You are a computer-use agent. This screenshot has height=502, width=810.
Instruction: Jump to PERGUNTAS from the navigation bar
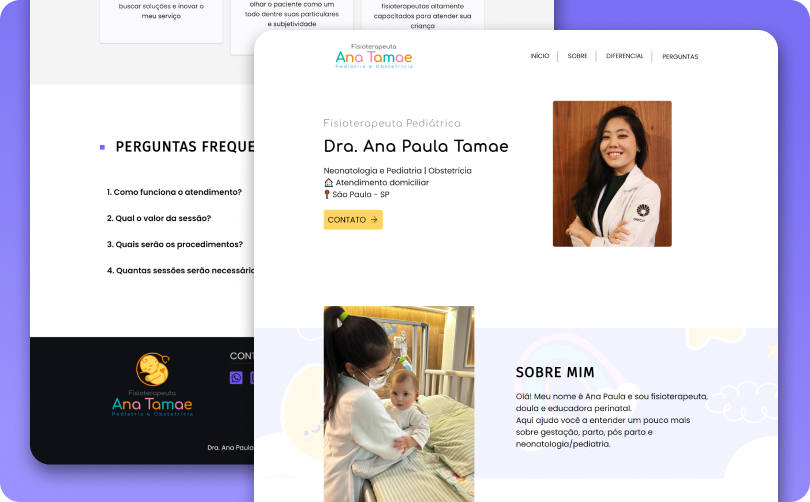click(x=680, y=57)
